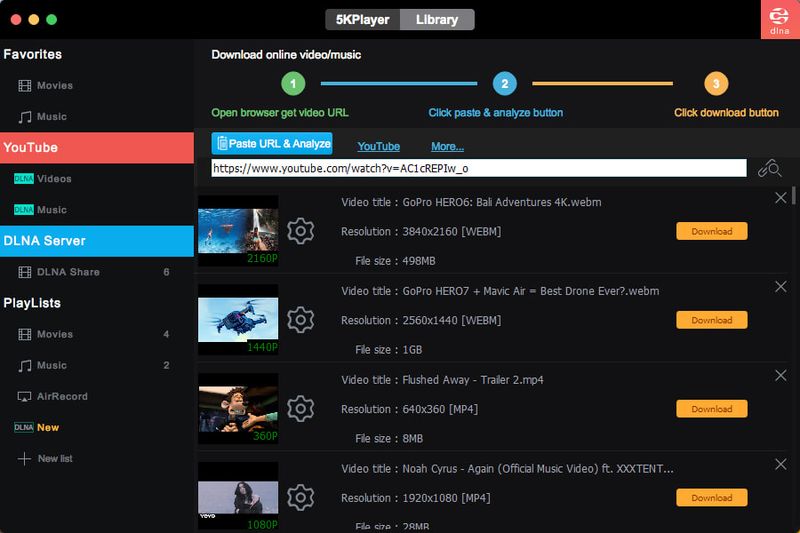
Task: Open PlayLists header in sidebar
Action: [x=32, y=303]
